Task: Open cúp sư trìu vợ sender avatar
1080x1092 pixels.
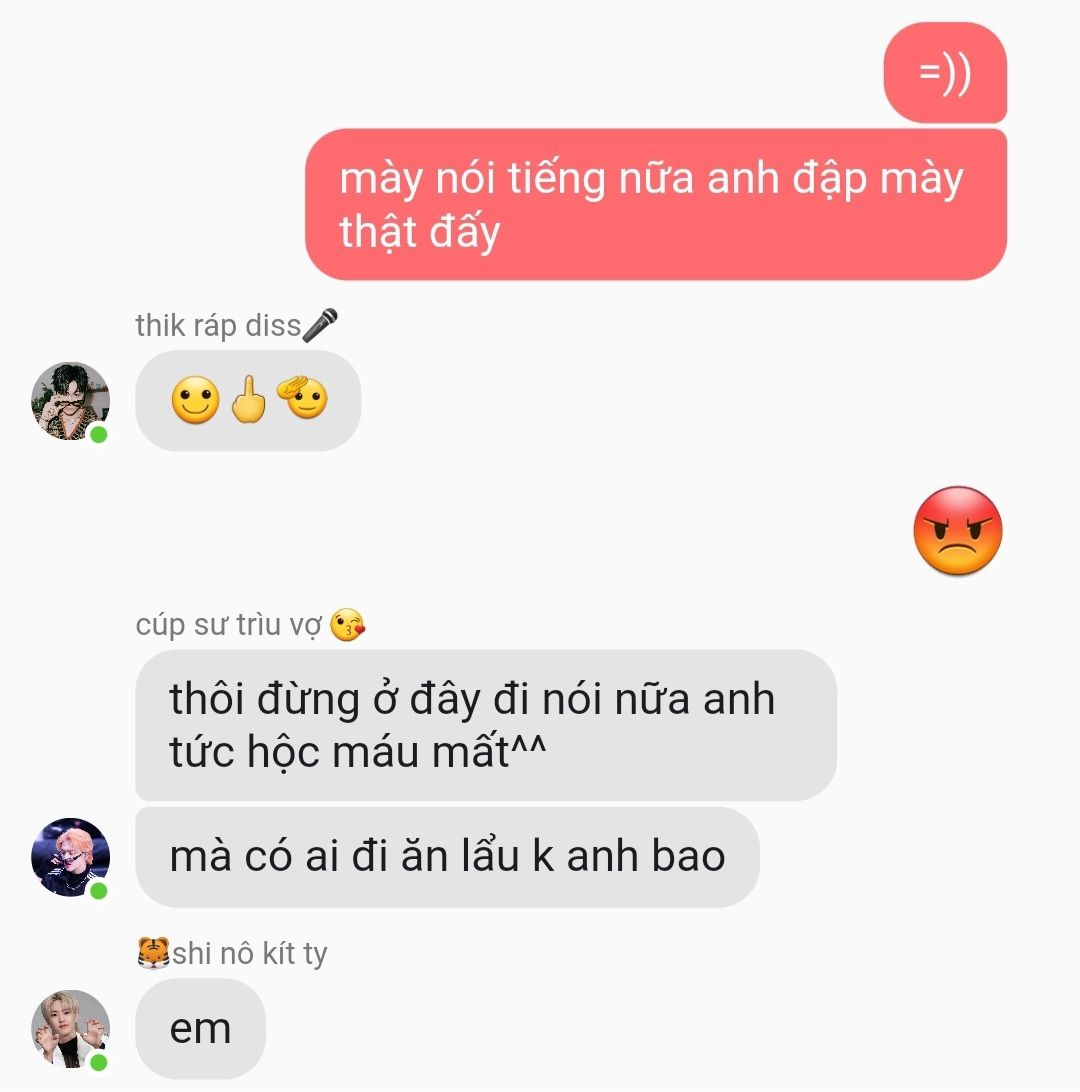Action: pos(70,857)
